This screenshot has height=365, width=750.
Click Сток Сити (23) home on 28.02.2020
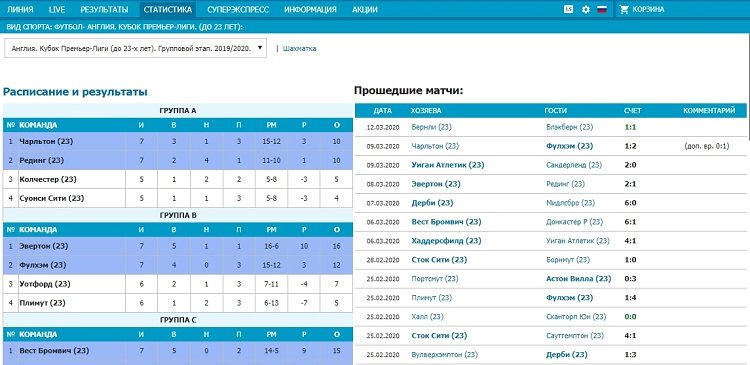(x=439, y=260)
